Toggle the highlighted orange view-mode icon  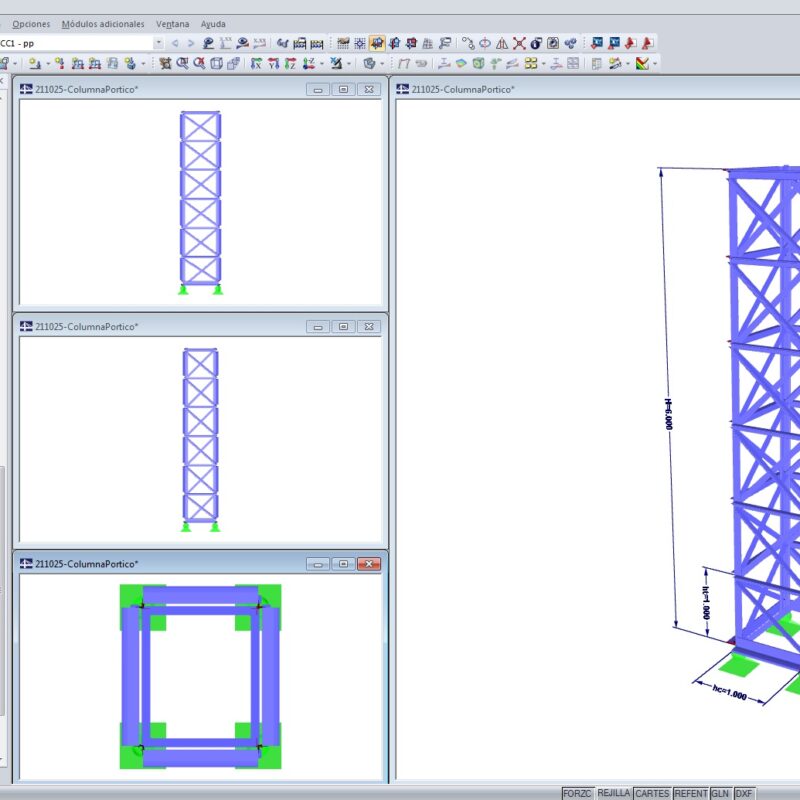[x=377, y=43]
